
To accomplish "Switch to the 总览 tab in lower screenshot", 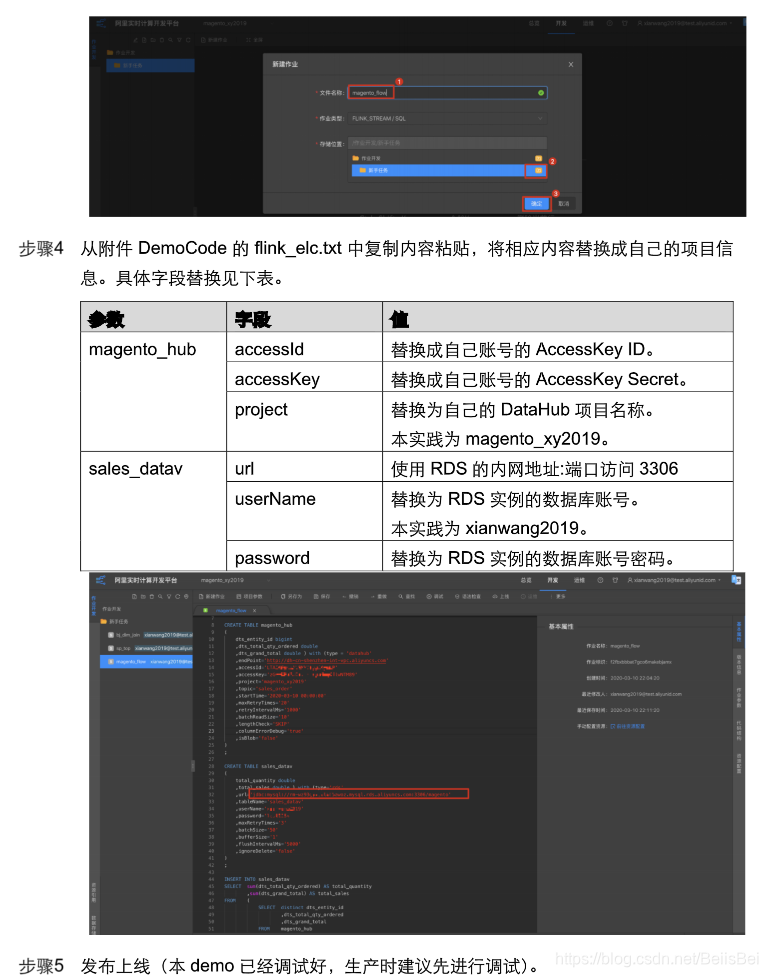I will click(x=526, y=580).
